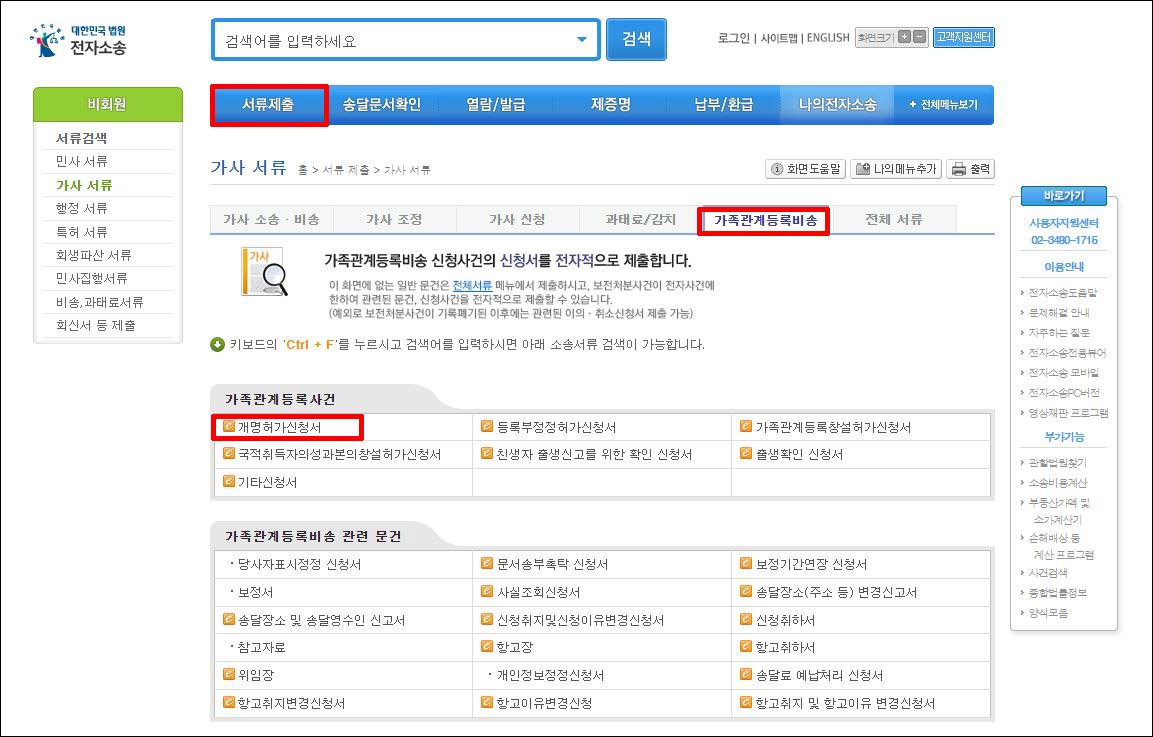
Task: Open the 로그인 link
Action: click(x=733, y=38)
